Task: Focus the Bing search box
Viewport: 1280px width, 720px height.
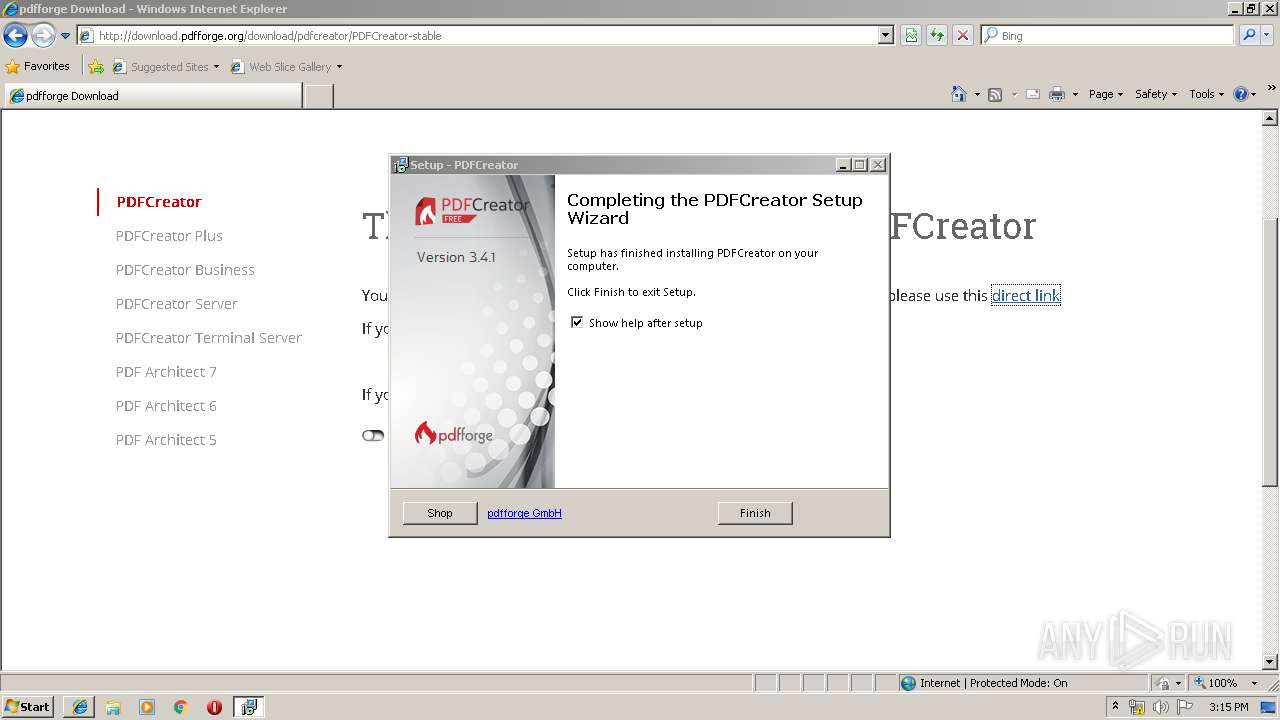Action: (x=1108, y=35)
